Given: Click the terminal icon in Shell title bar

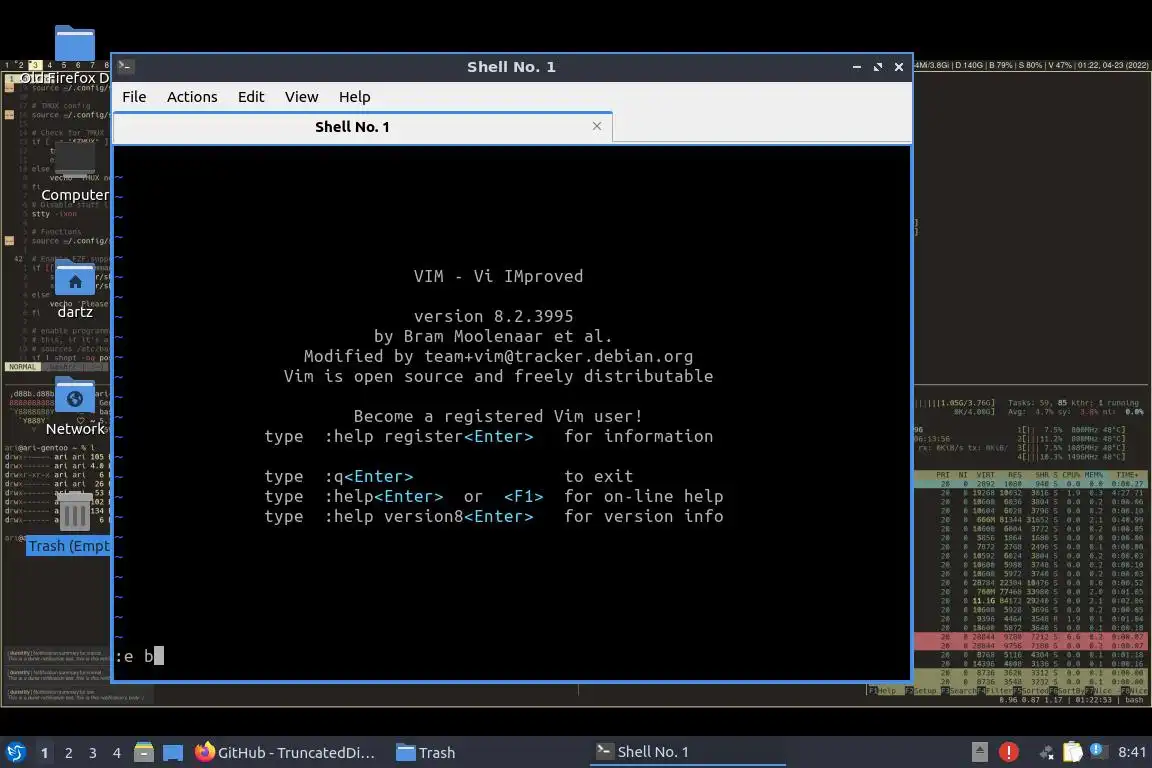Looking at the screenshot, I should coord(125,66).
